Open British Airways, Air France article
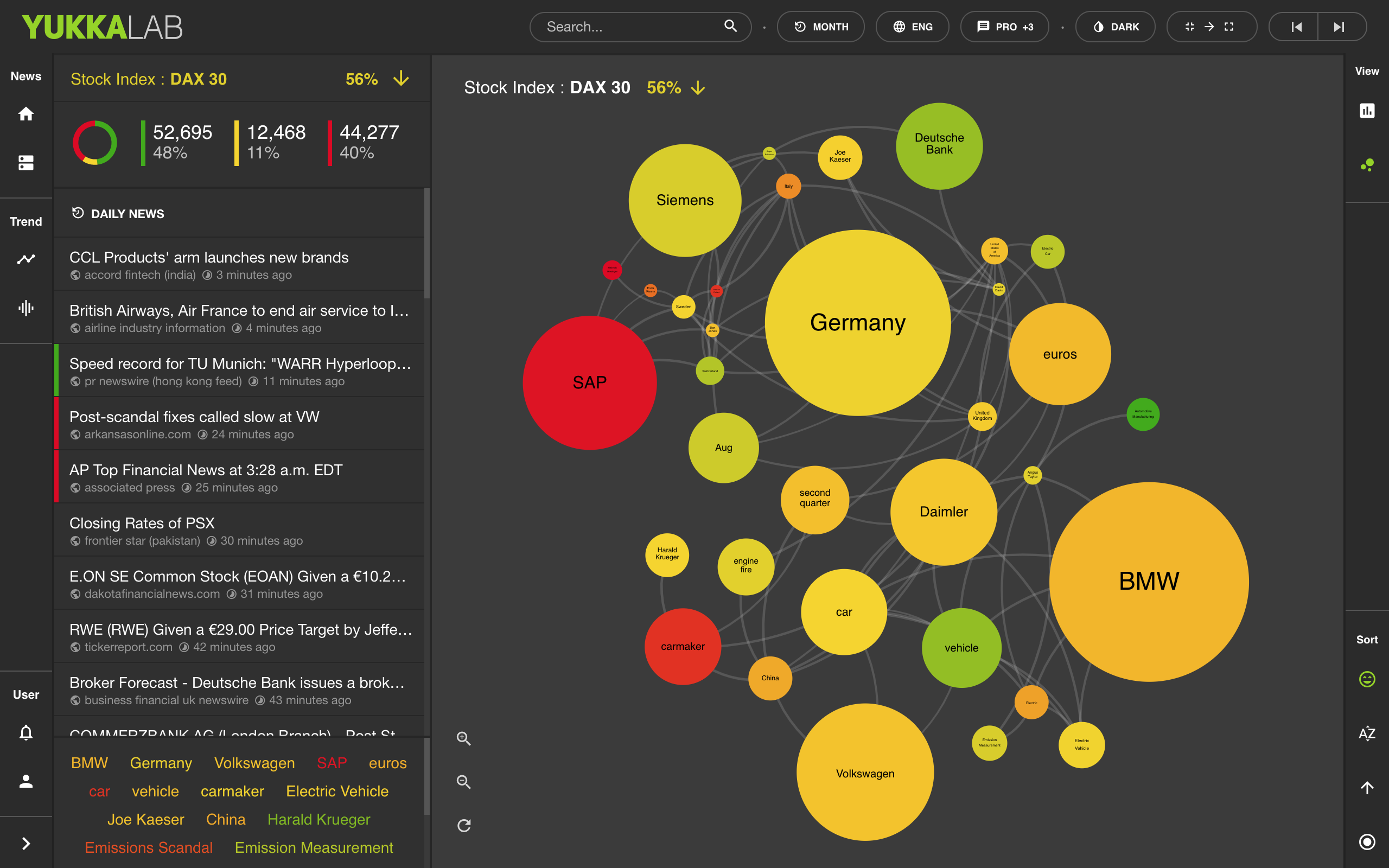 pyautogui.click(x=239, y=318)
